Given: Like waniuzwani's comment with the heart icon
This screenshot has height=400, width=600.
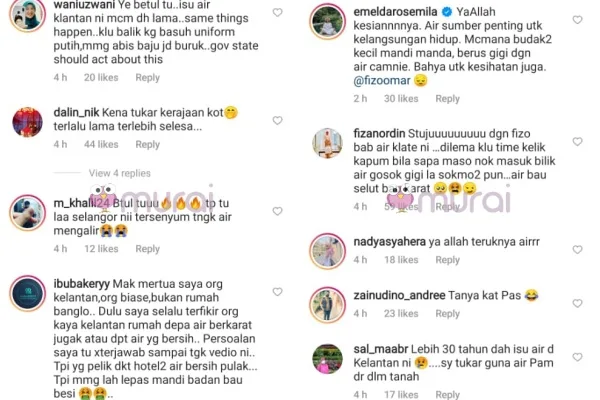Looking at the screenshot, I should tap(277, 13).
